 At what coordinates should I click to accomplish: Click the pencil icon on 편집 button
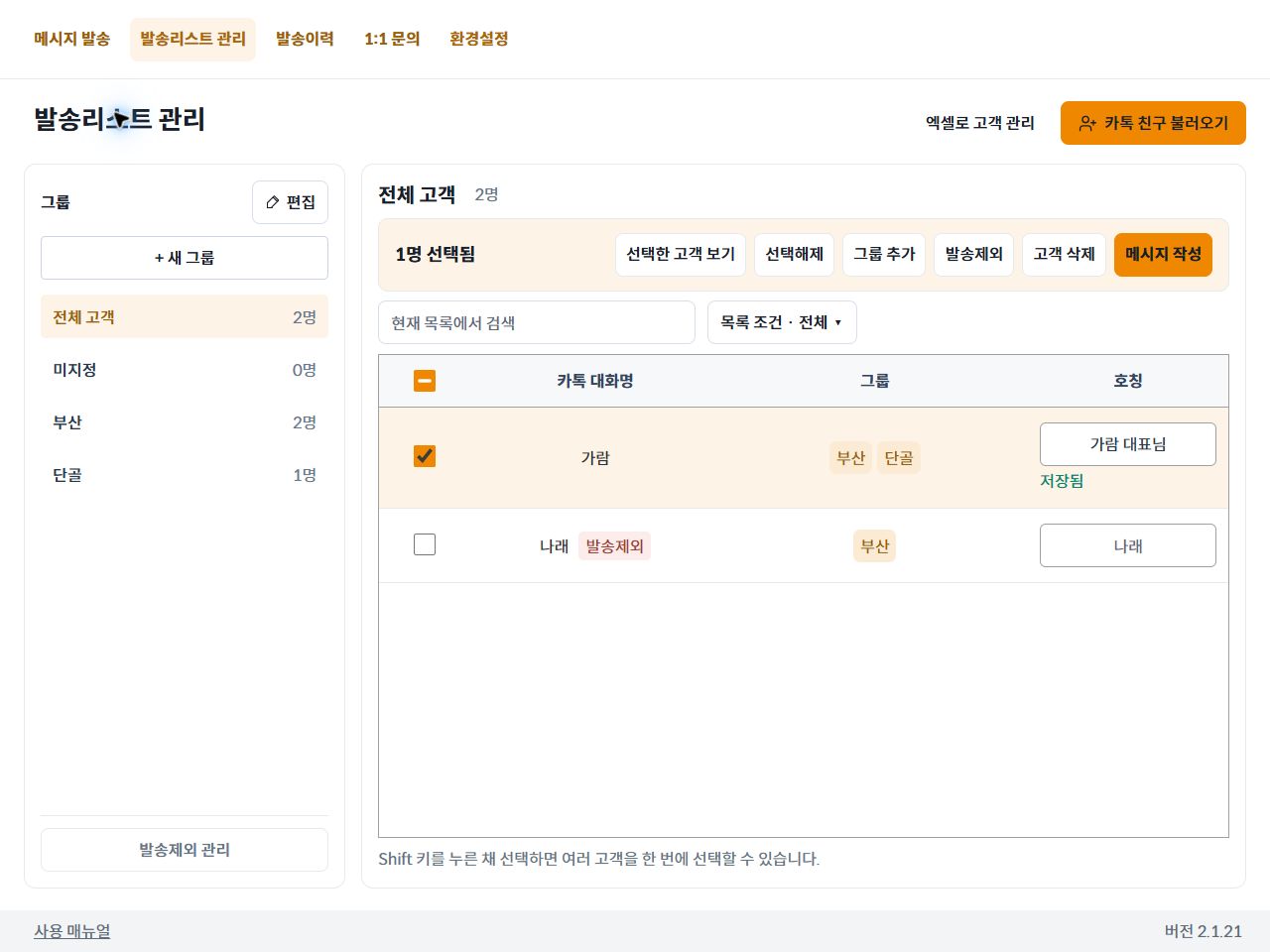273,202
